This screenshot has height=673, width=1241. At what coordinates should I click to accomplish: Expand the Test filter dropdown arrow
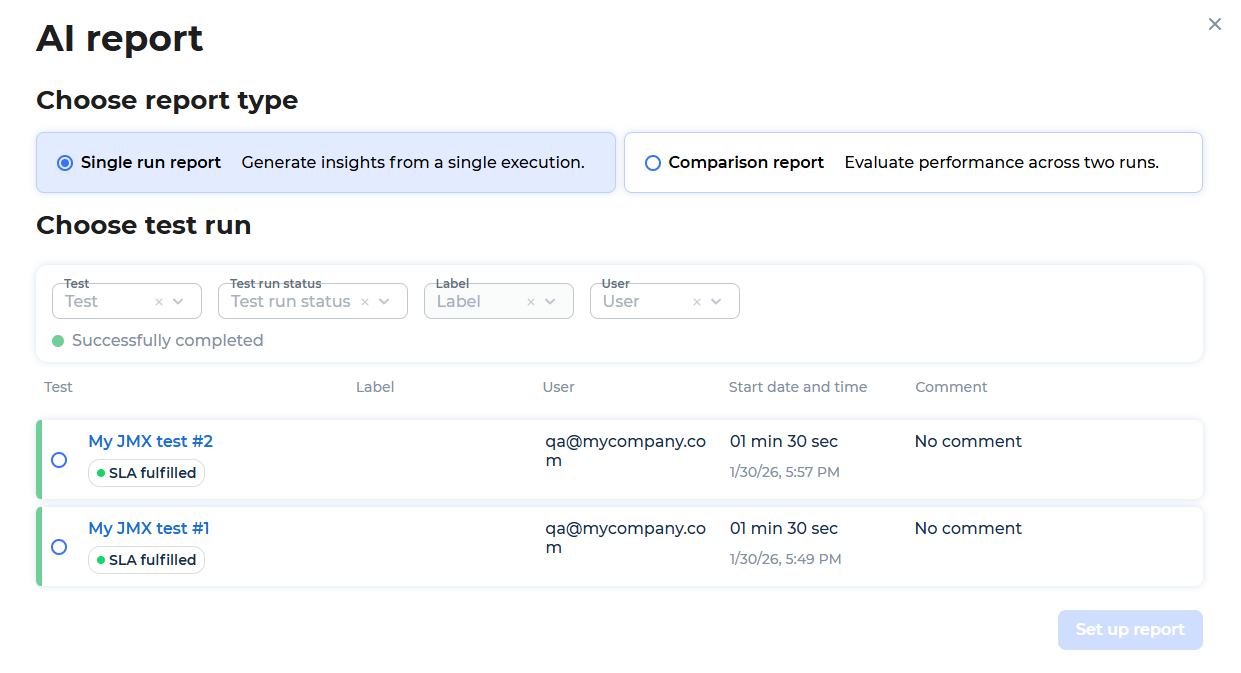(x=179, y=302)
